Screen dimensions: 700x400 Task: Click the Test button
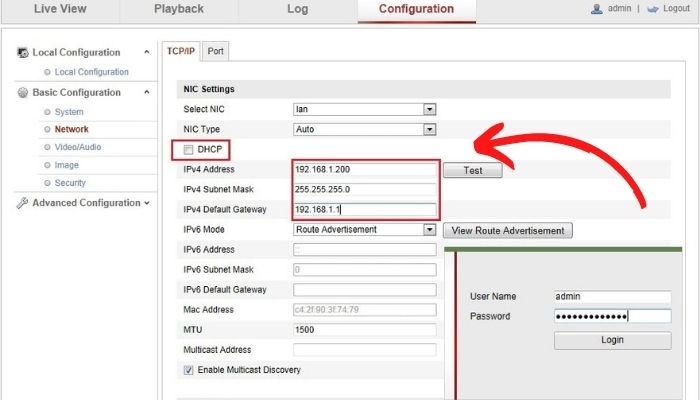point(473,171)
